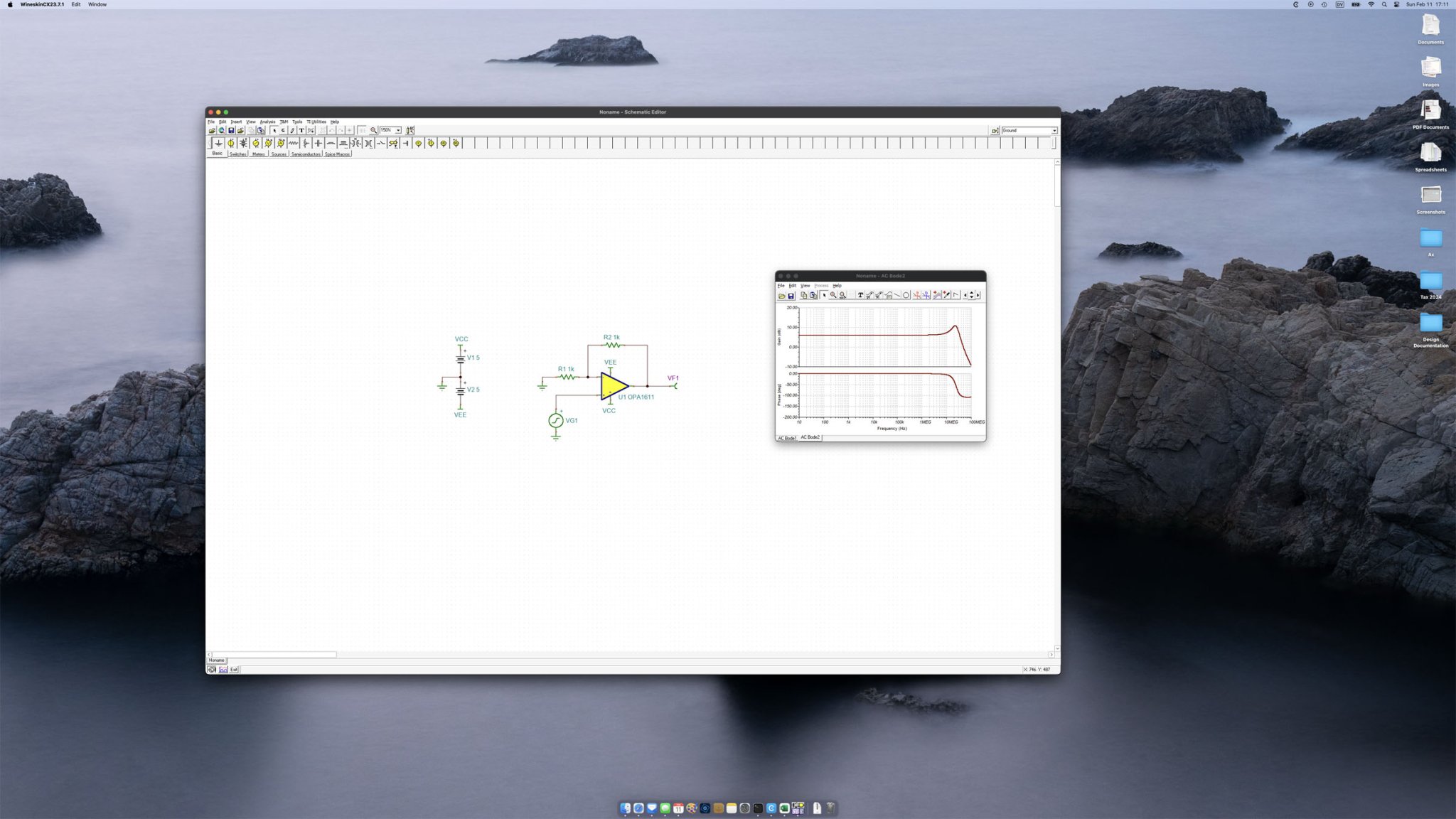Open the T&M menu

pos(284,122)
